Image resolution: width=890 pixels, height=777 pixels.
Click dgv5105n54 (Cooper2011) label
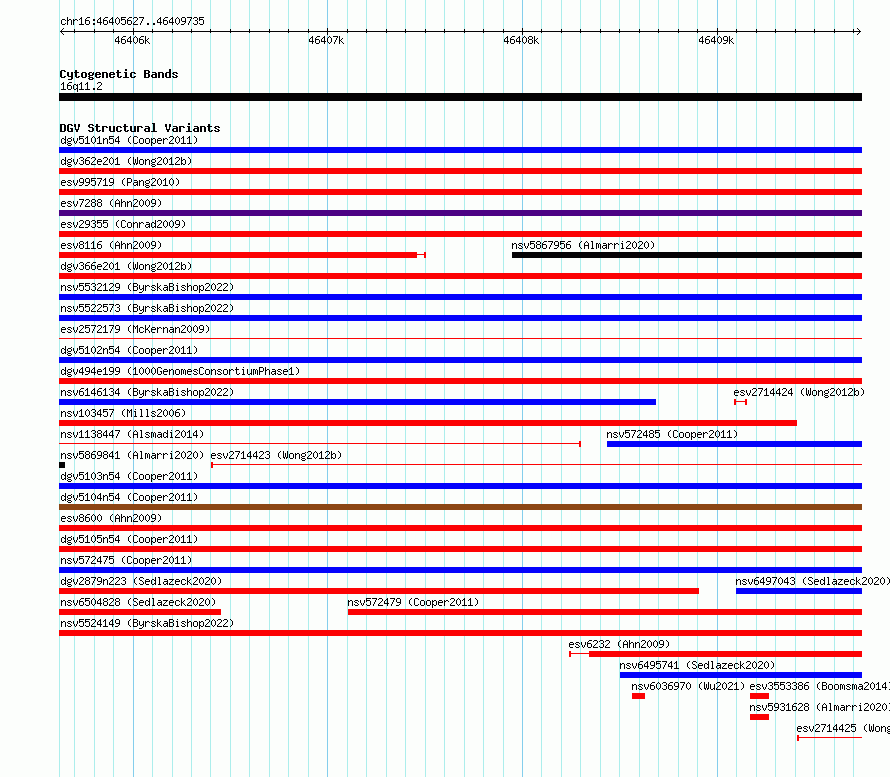tap(129, 539)
